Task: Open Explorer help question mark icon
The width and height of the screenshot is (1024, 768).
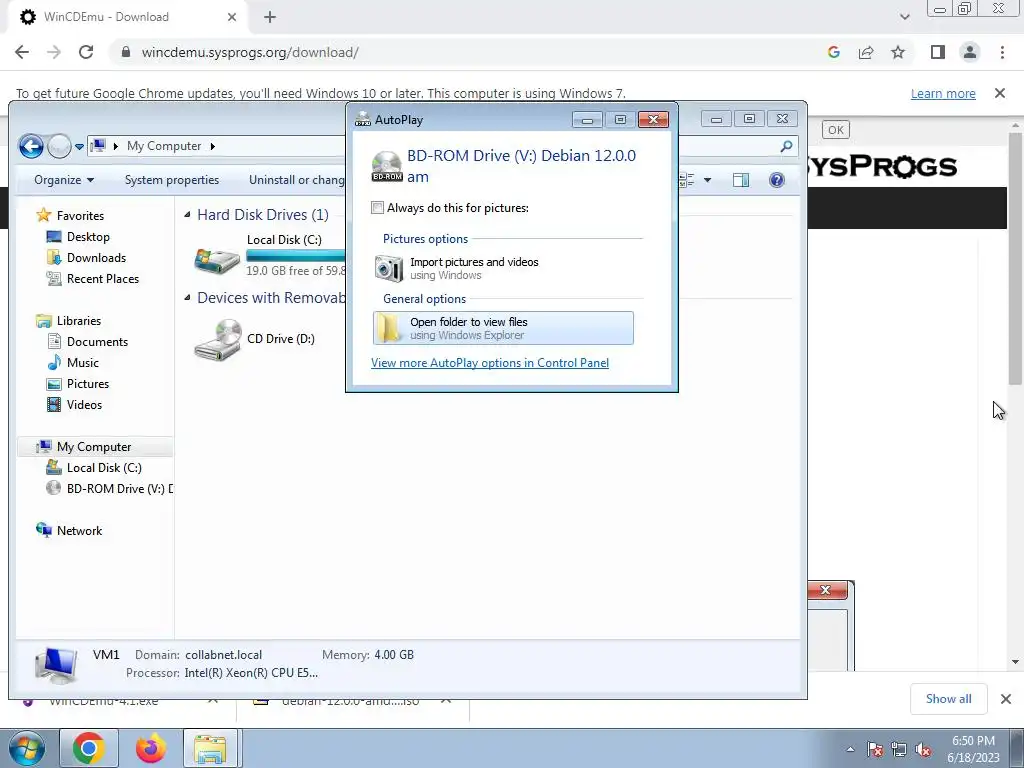Action: click(x=776, y=180)
